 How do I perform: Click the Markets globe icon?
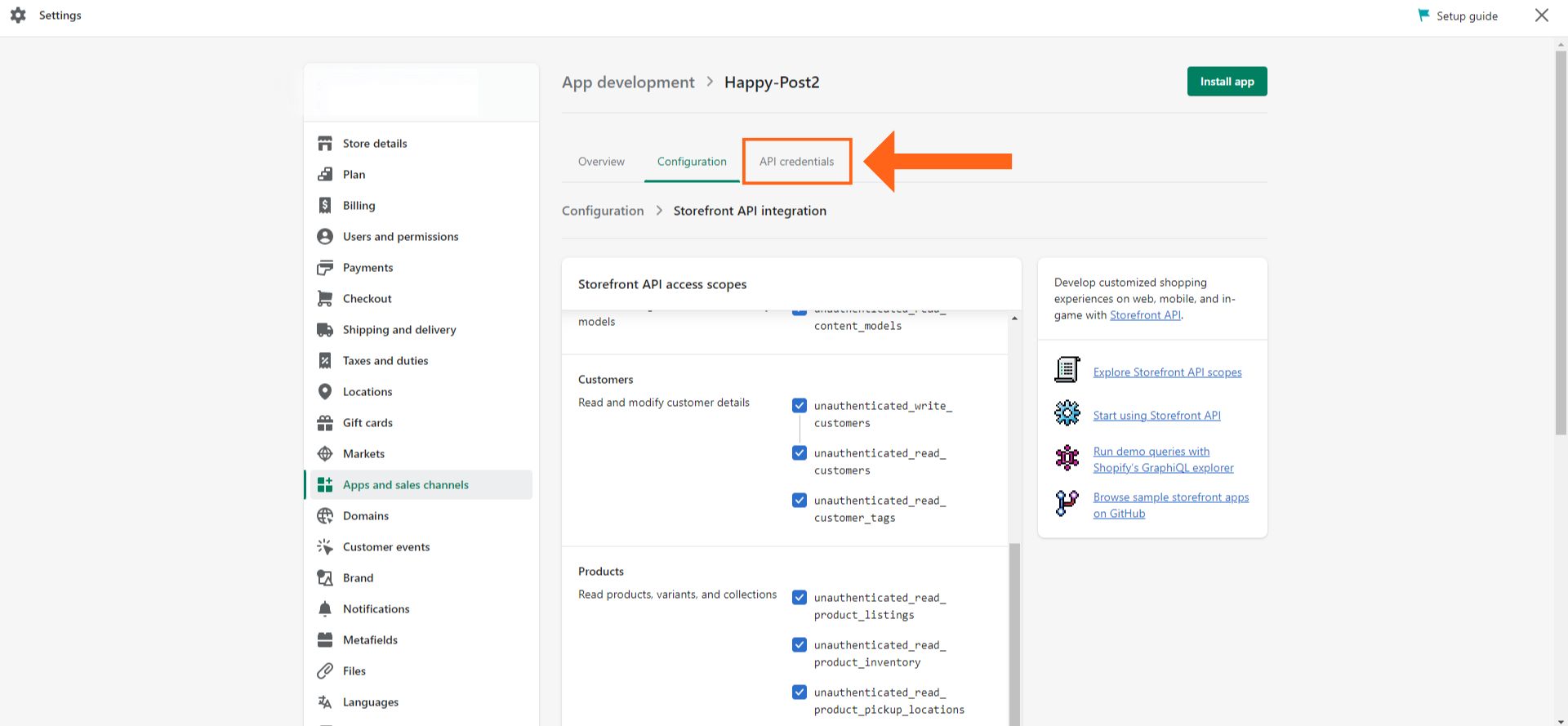(x=325, y=454)
